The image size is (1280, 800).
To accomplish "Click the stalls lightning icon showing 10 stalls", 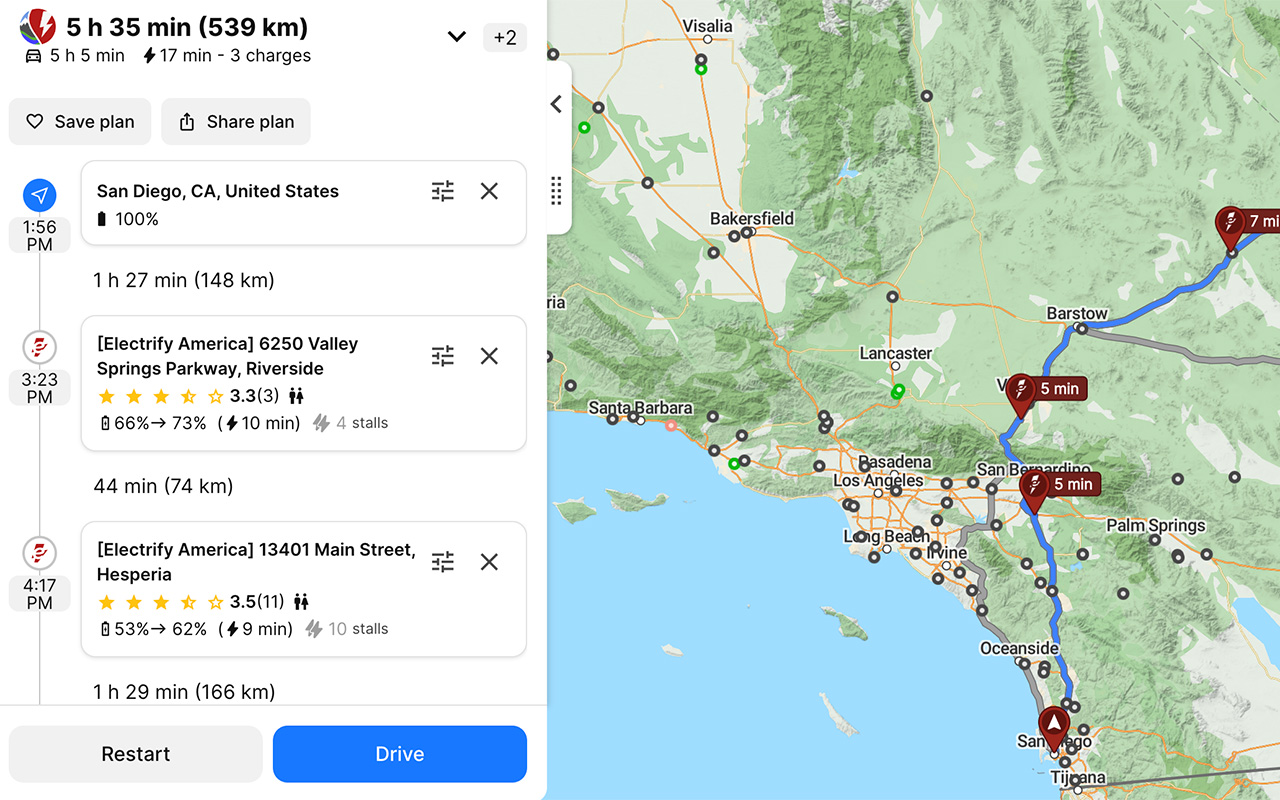I will click(x=312, y=628).
